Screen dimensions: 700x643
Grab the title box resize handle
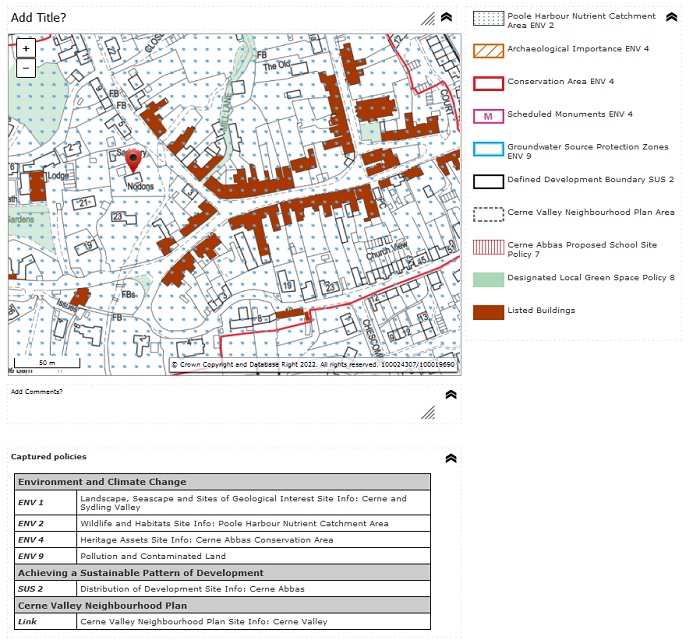[x=428, y=19]
